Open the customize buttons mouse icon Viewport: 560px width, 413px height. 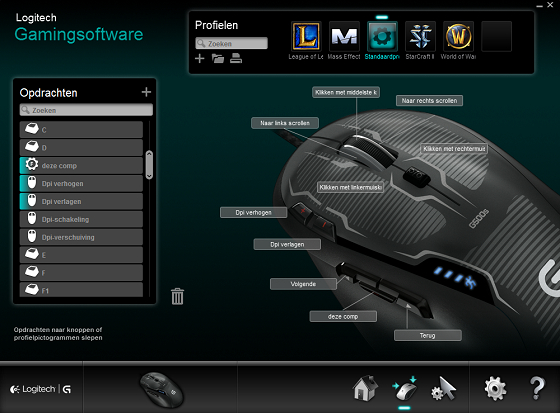click(404, 389)
